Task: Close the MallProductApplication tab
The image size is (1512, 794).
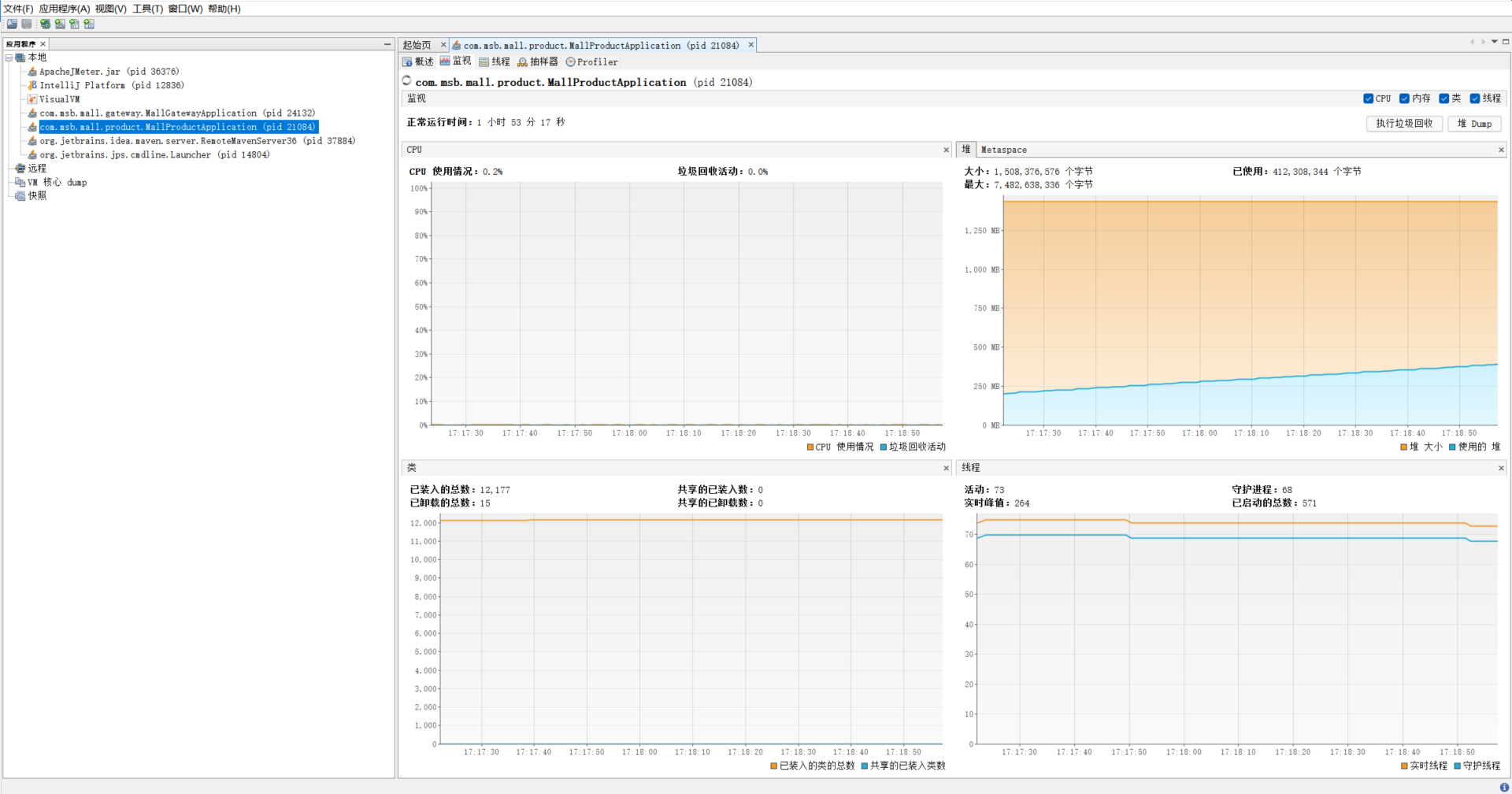Action: pyautogui.click(x=750, y=45)
